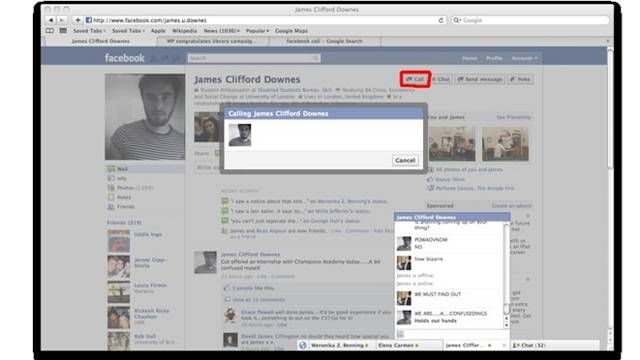
Task: Click the chat window scrollbar handle
Action: click(x=507, y=309)
